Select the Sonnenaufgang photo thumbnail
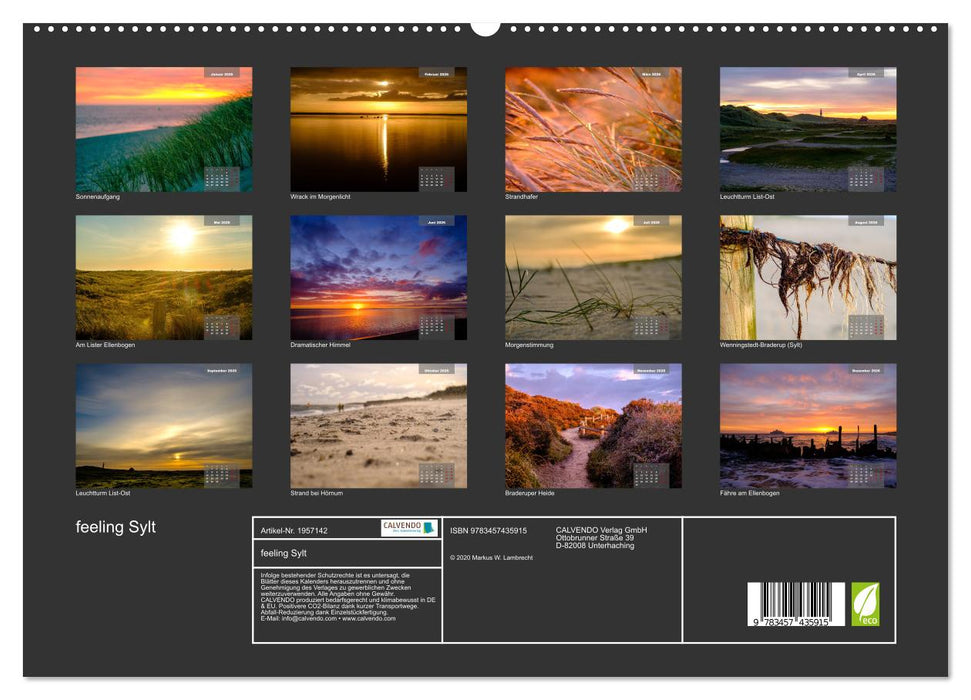The height and width of the screenshot is (700, 971). (162, 128)
